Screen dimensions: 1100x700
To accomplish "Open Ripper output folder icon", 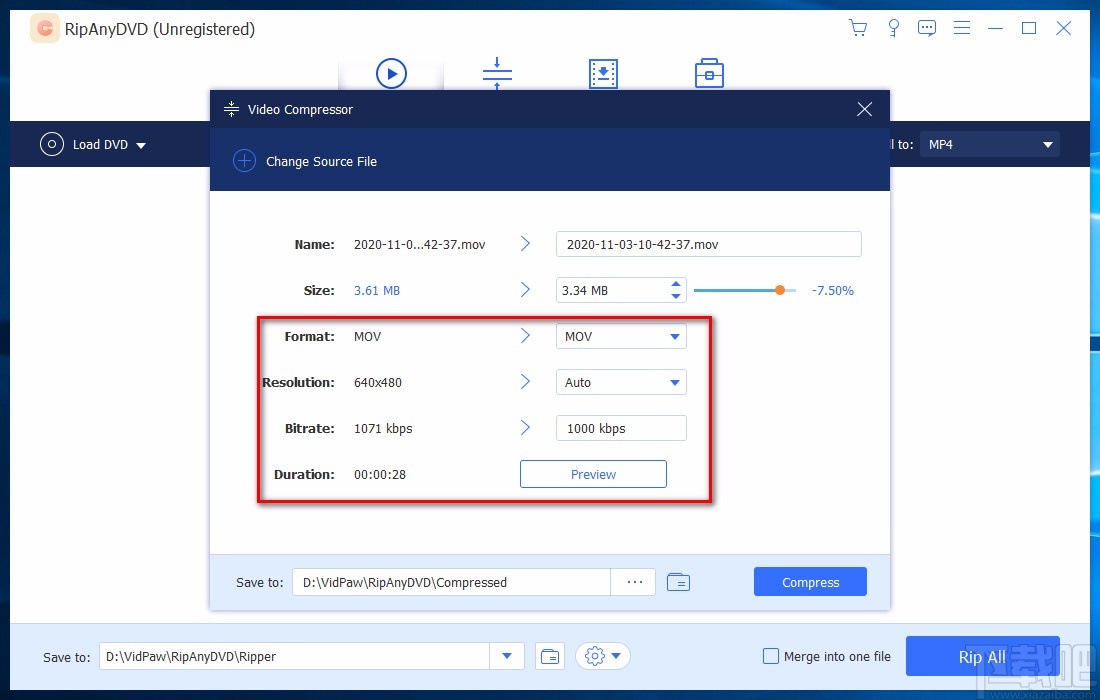I will (551, 657).
